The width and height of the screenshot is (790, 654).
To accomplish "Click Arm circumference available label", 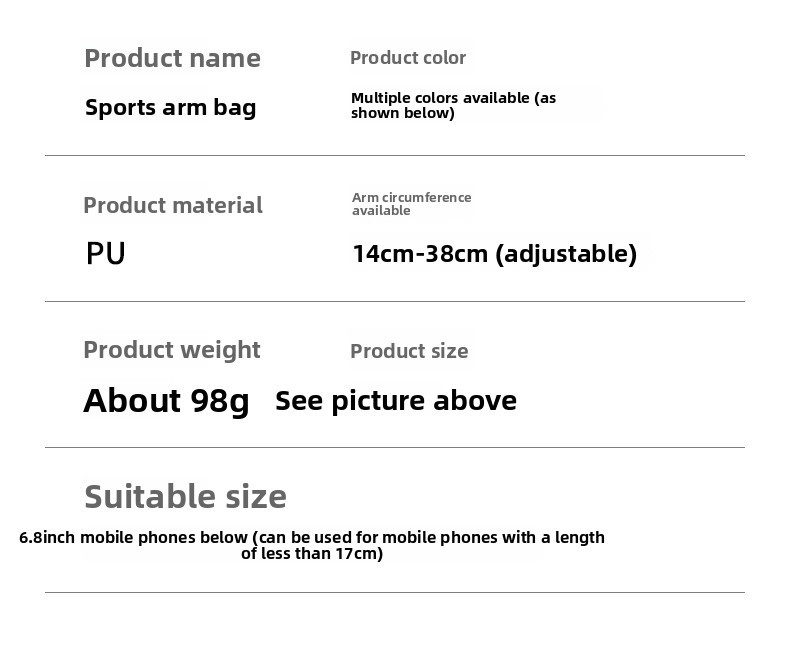I will point(411,204).
